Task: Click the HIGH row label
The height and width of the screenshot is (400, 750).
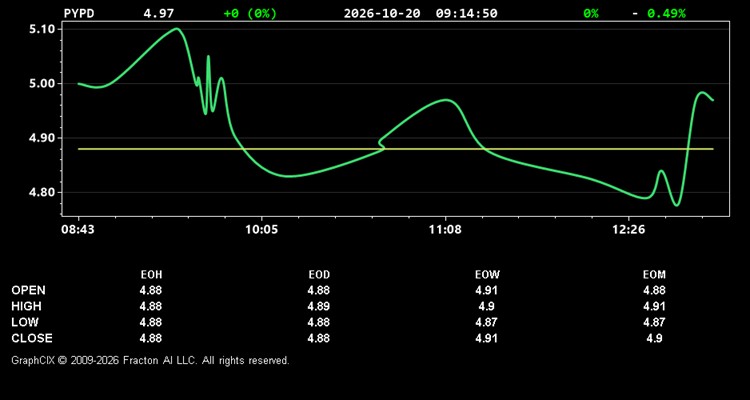Action: (x=26, y=306)
